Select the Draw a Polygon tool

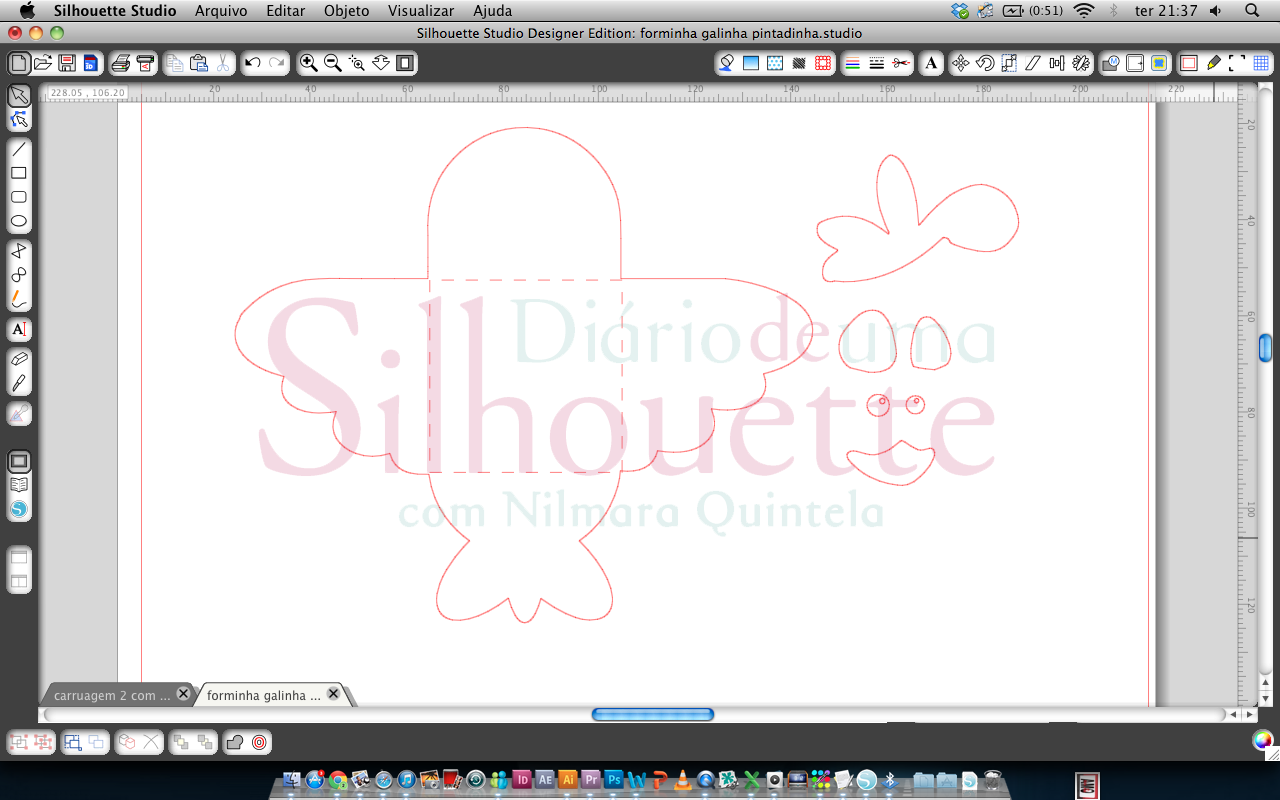(x=19, y=251)
